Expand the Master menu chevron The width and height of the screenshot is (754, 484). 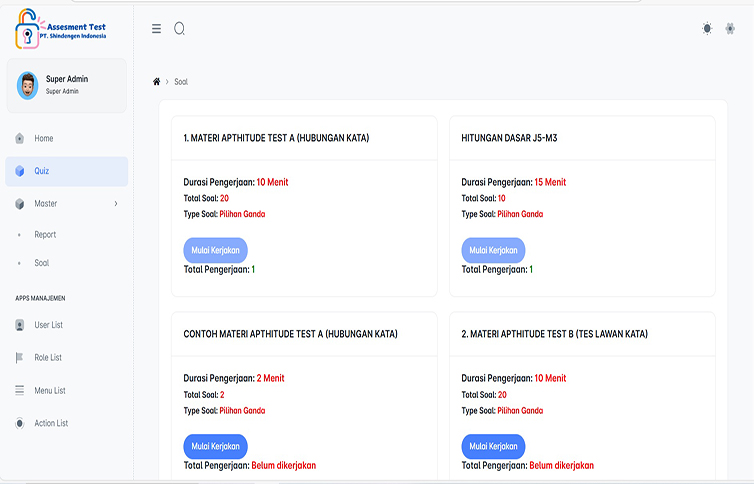[x=116, y=204]
